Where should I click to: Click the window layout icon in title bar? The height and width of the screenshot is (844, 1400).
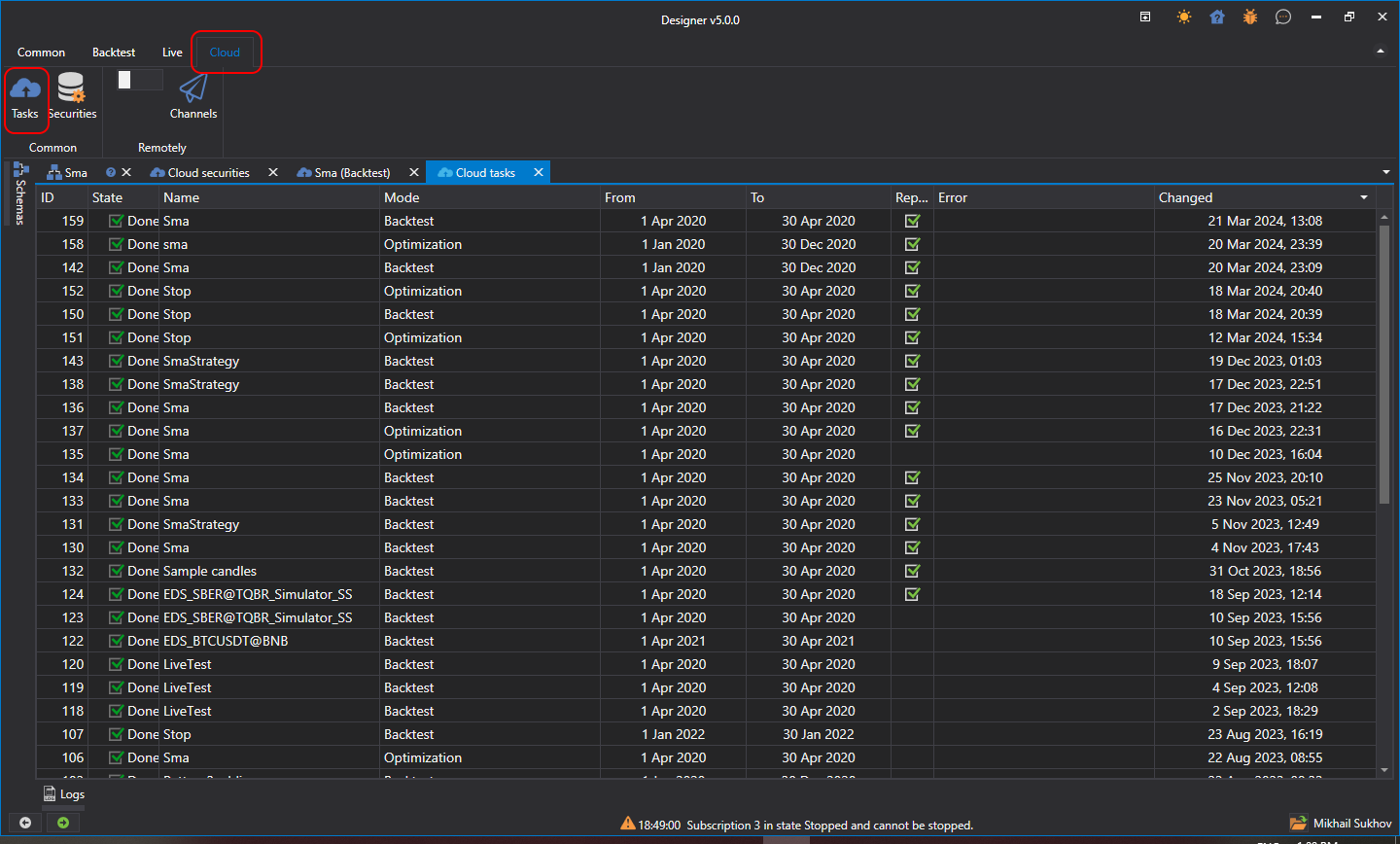click(1145, 17)
